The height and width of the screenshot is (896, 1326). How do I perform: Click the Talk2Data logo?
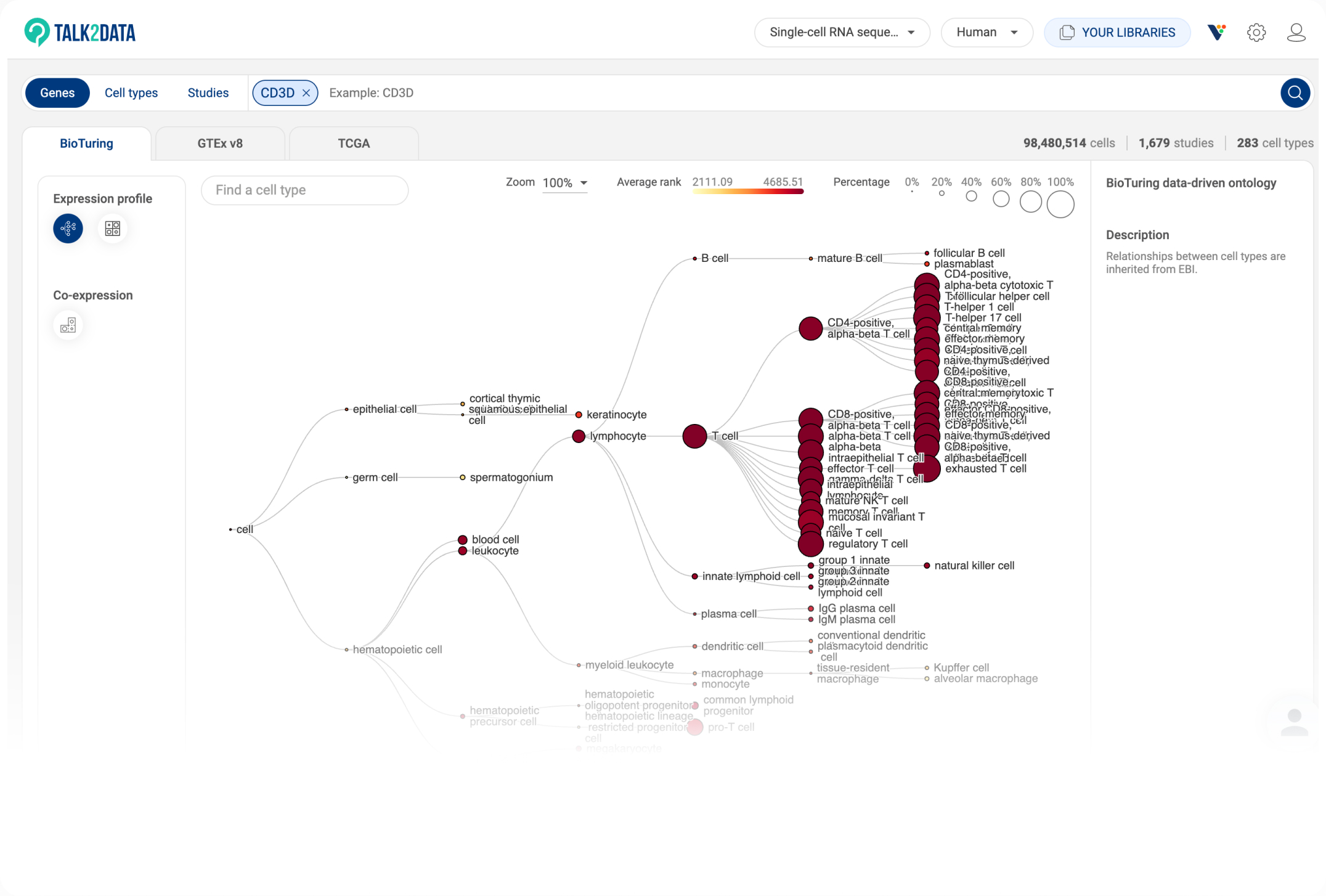[80, 32]
